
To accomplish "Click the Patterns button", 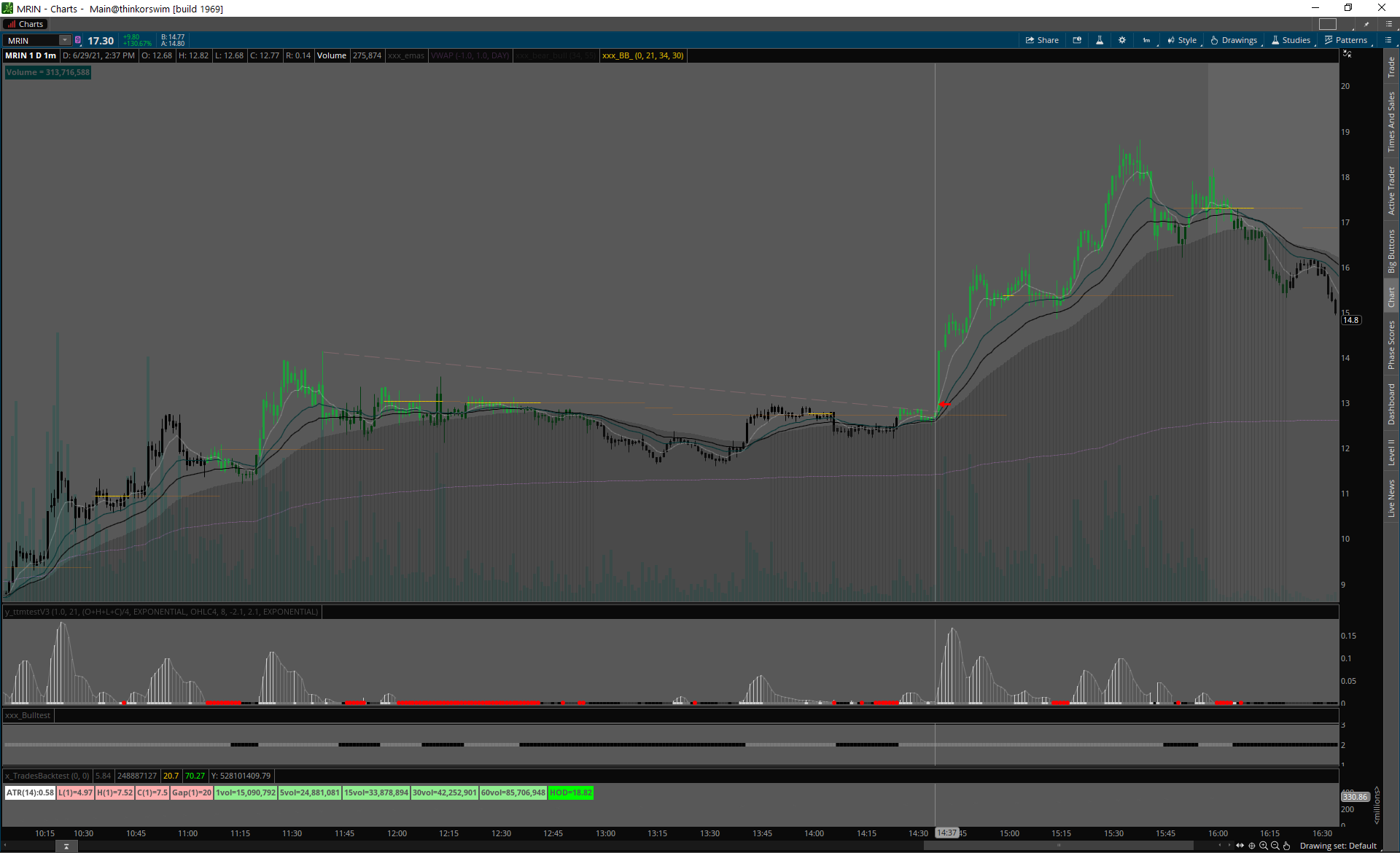I will pos(1346,40).
